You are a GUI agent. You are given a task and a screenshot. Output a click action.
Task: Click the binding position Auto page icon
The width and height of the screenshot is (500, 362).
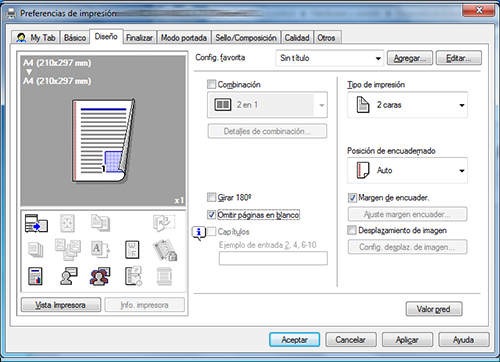(363, 170)
